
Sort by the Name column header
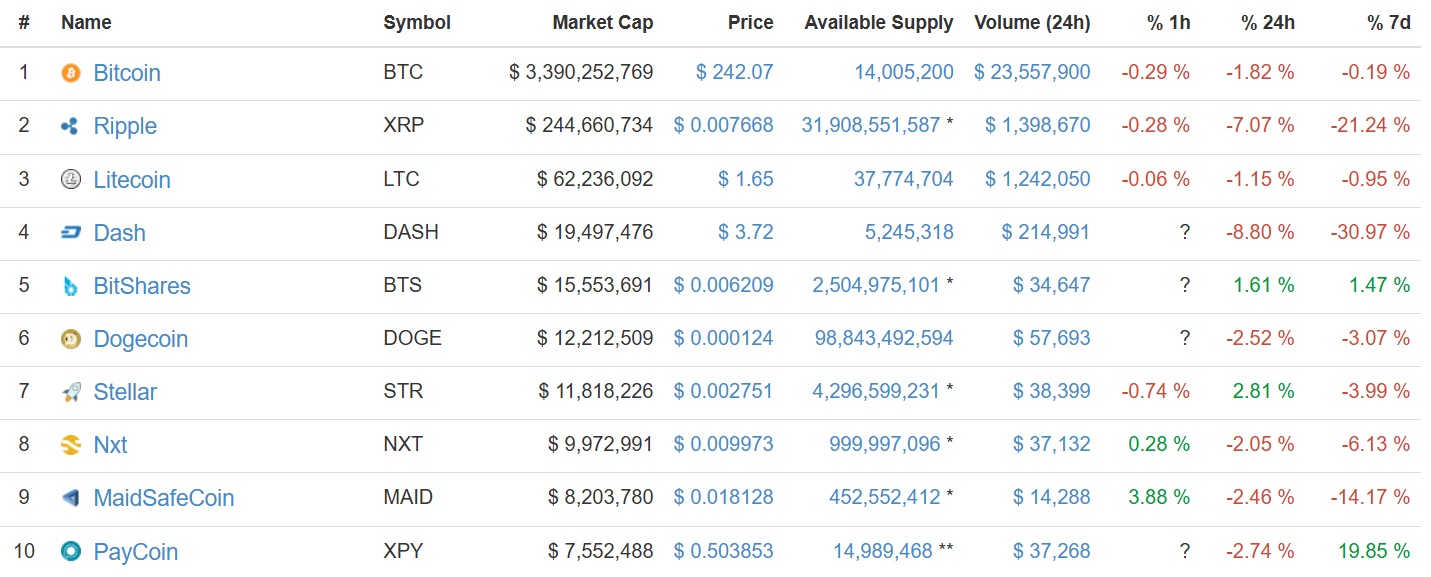(x=86, y=22)
